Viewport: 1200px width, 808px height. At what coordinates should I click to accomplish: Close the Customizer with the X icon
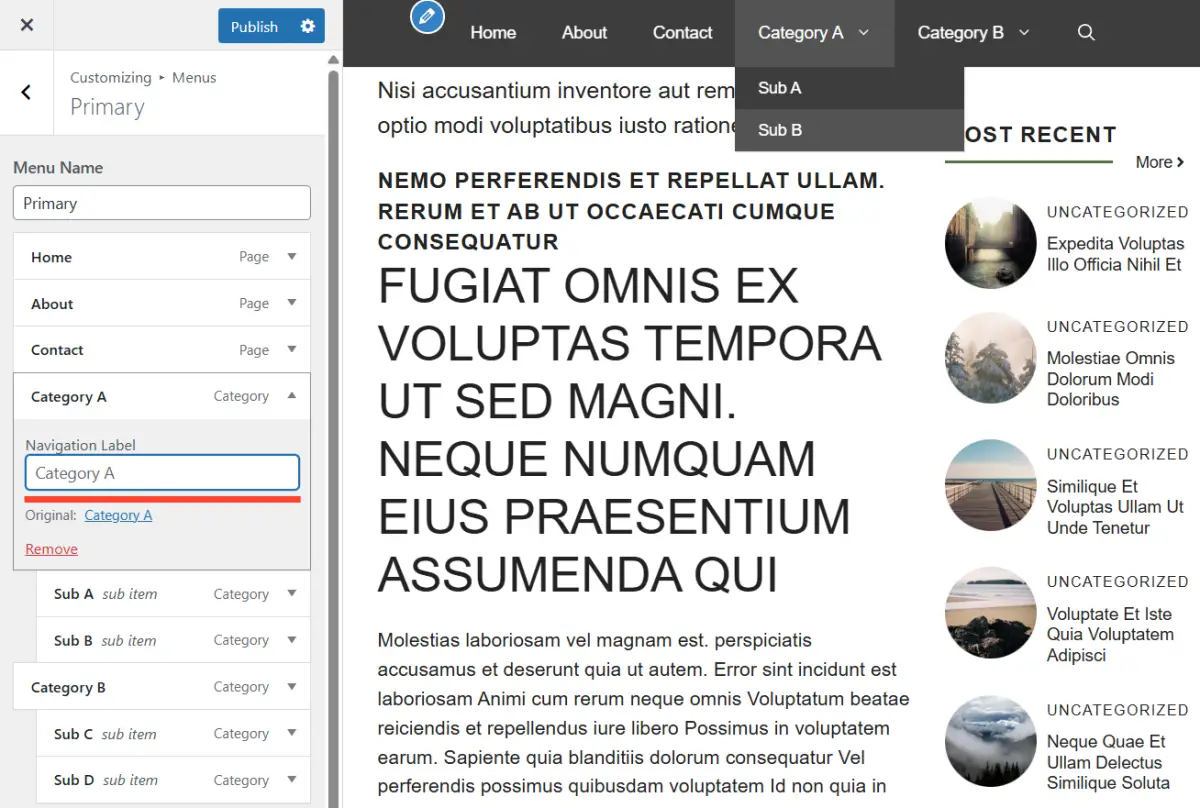click(27, 25)
